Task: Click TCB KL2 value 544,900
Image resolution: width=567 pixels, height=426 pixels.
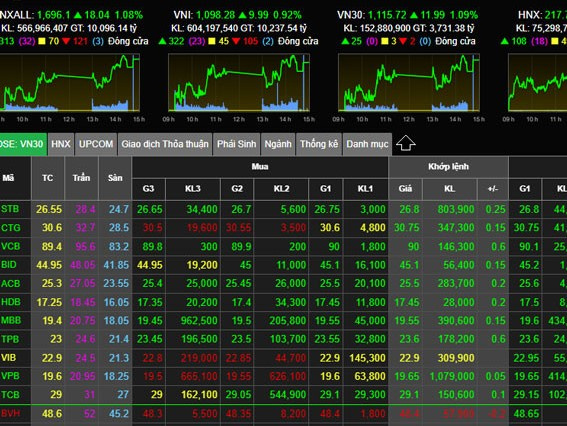Action: coord(288,395)
